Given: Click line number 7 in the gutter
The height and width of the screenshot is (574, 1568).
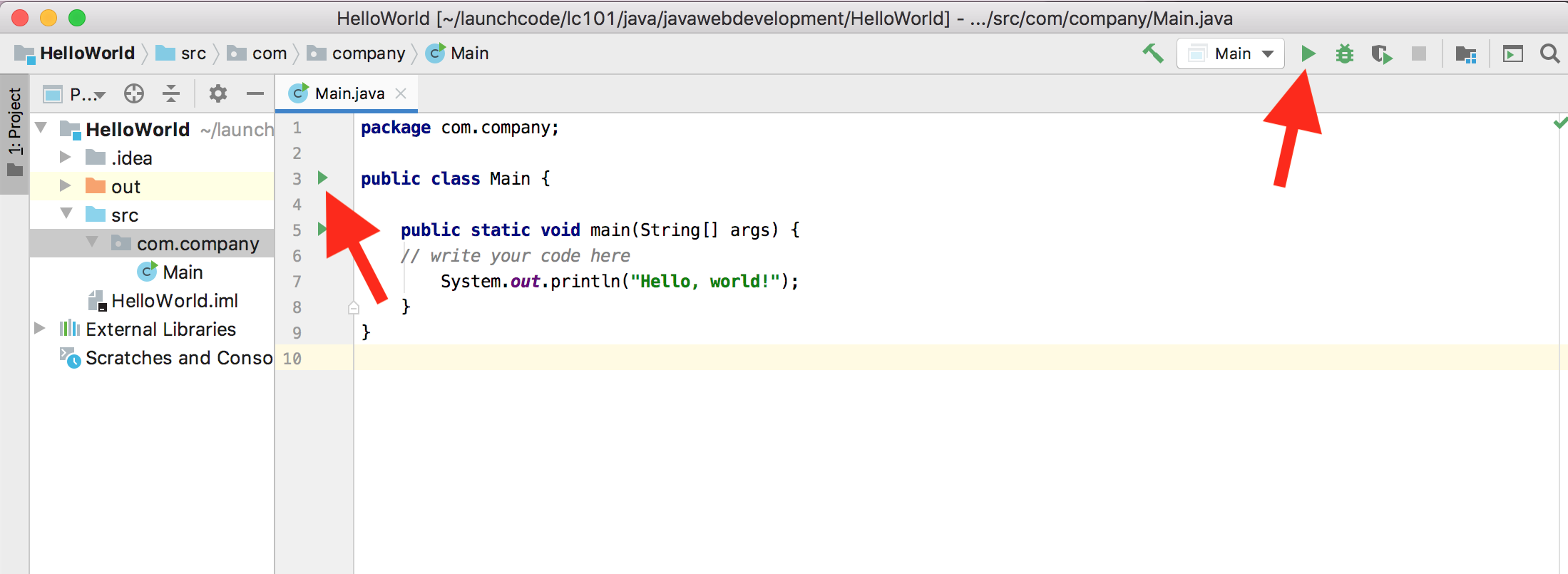Looking at the screenshot, I should [297, 282].
